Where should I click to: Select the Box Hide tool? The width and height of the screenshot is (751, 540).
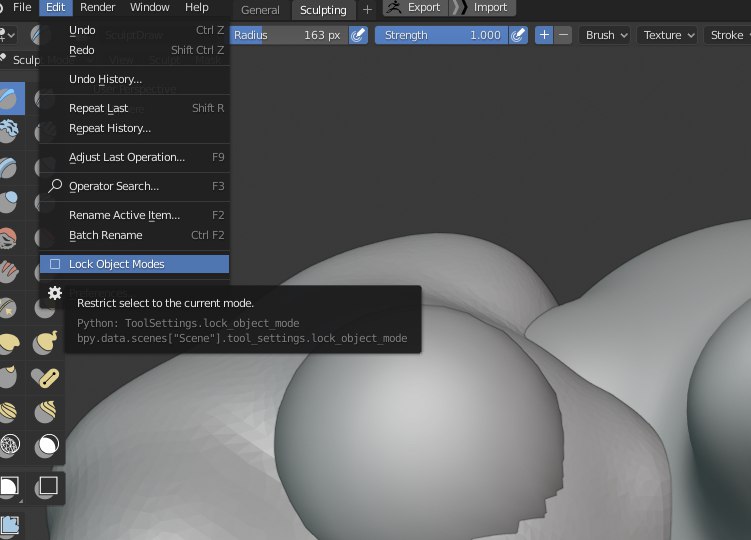(x=46, y=487)
